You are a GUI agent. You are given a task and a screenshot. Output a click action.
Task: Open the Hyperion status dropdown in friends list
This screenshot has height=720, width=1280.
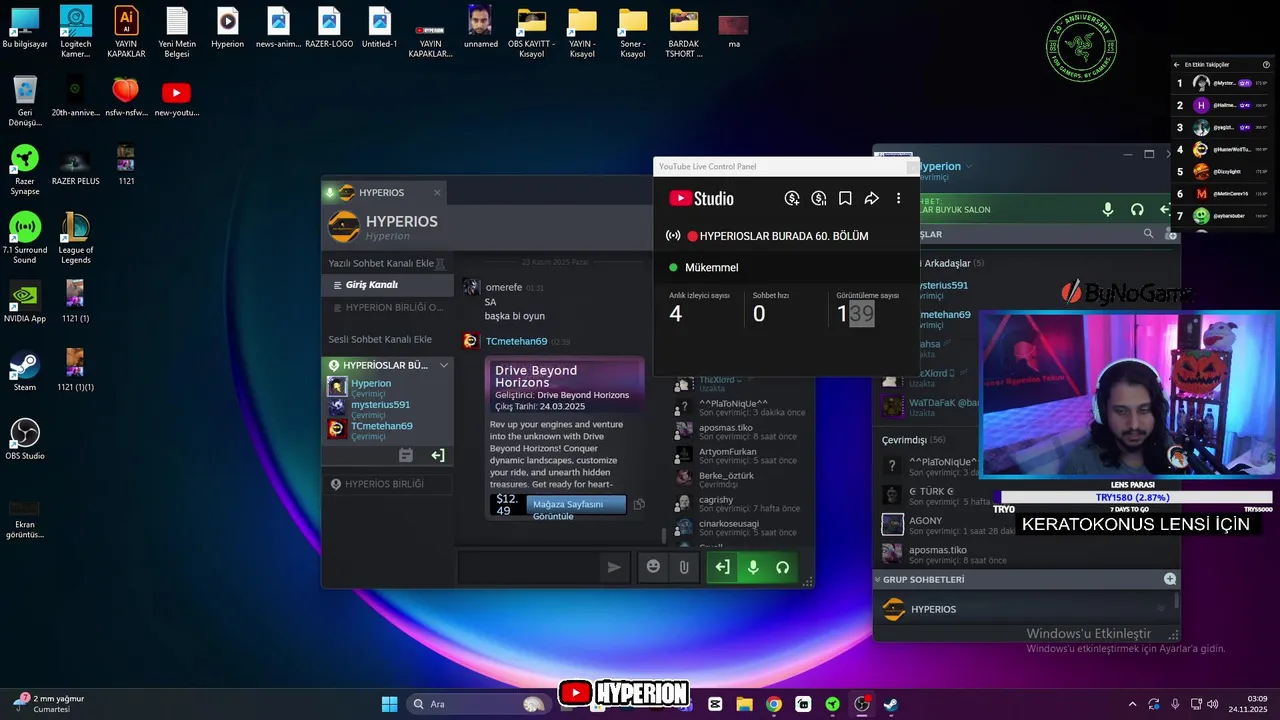[969, 166]
